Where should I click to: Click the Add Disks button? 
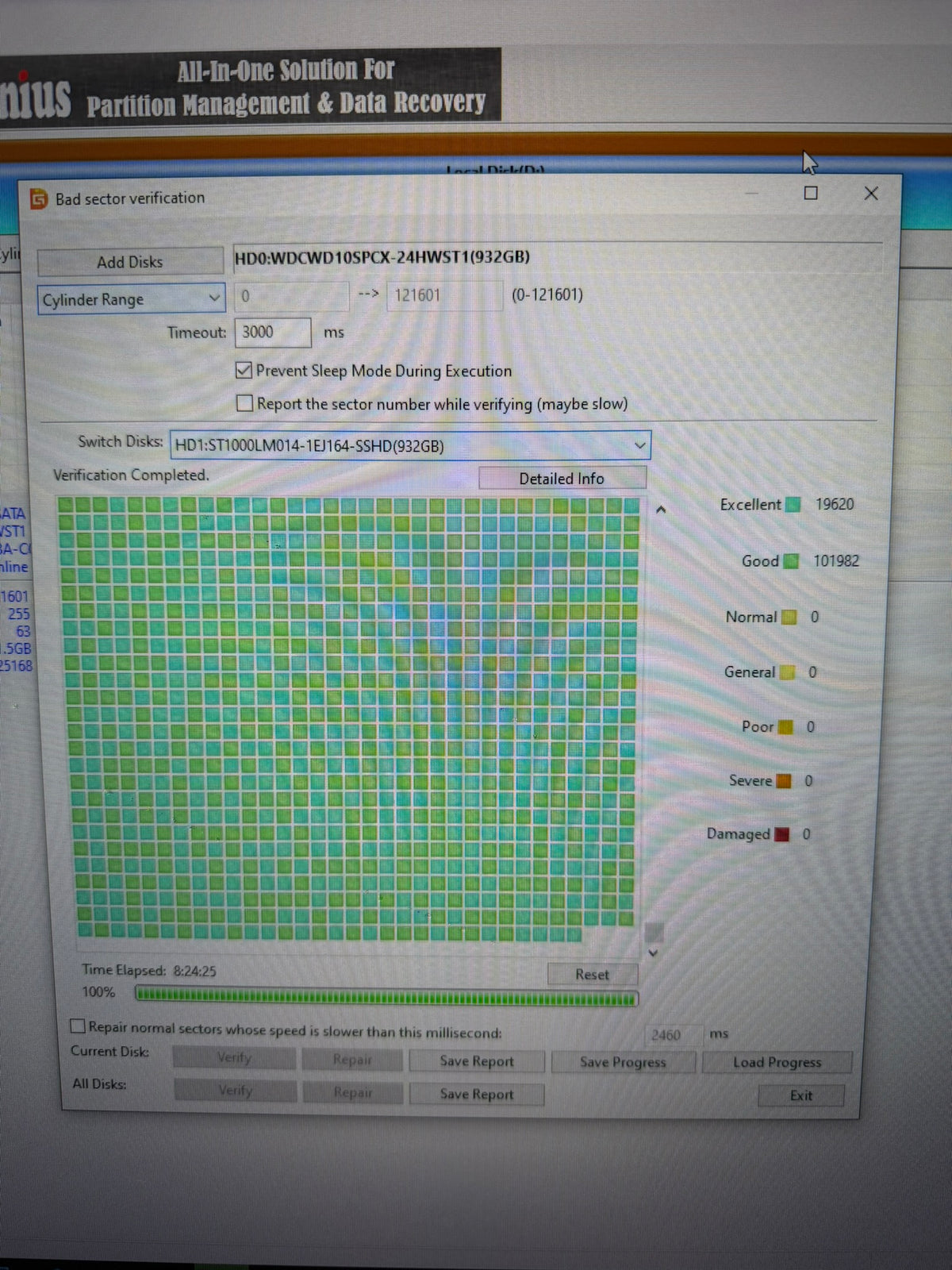pyautogui.click(x=130, y=262)
